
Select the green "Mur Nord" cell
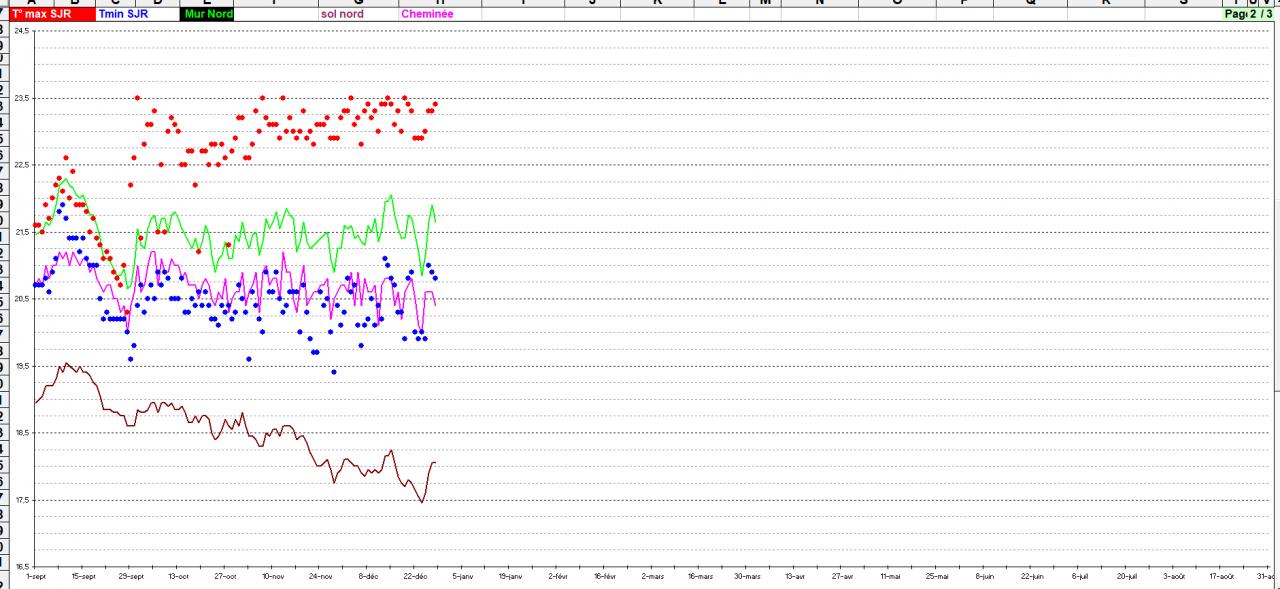(x=207, y=15)
